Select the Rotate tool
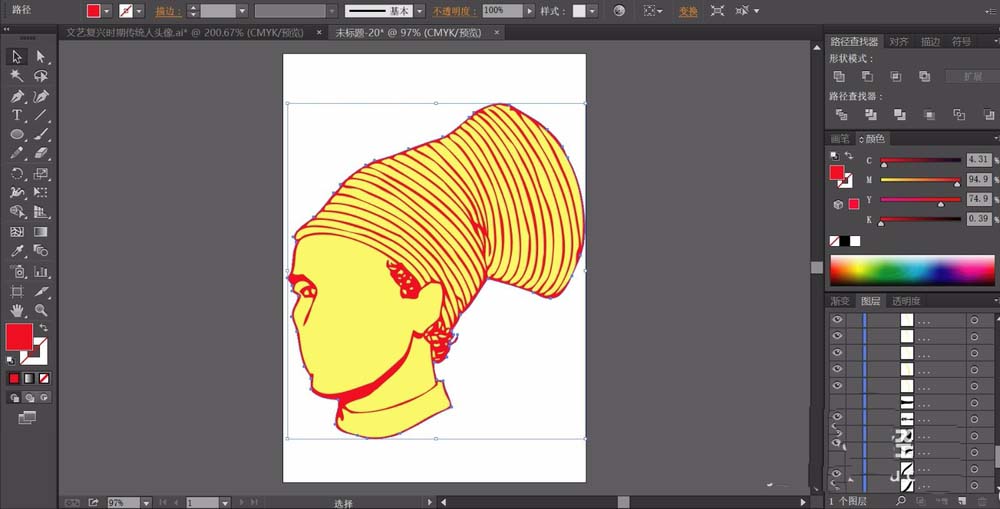 click(x=17, y=173)
